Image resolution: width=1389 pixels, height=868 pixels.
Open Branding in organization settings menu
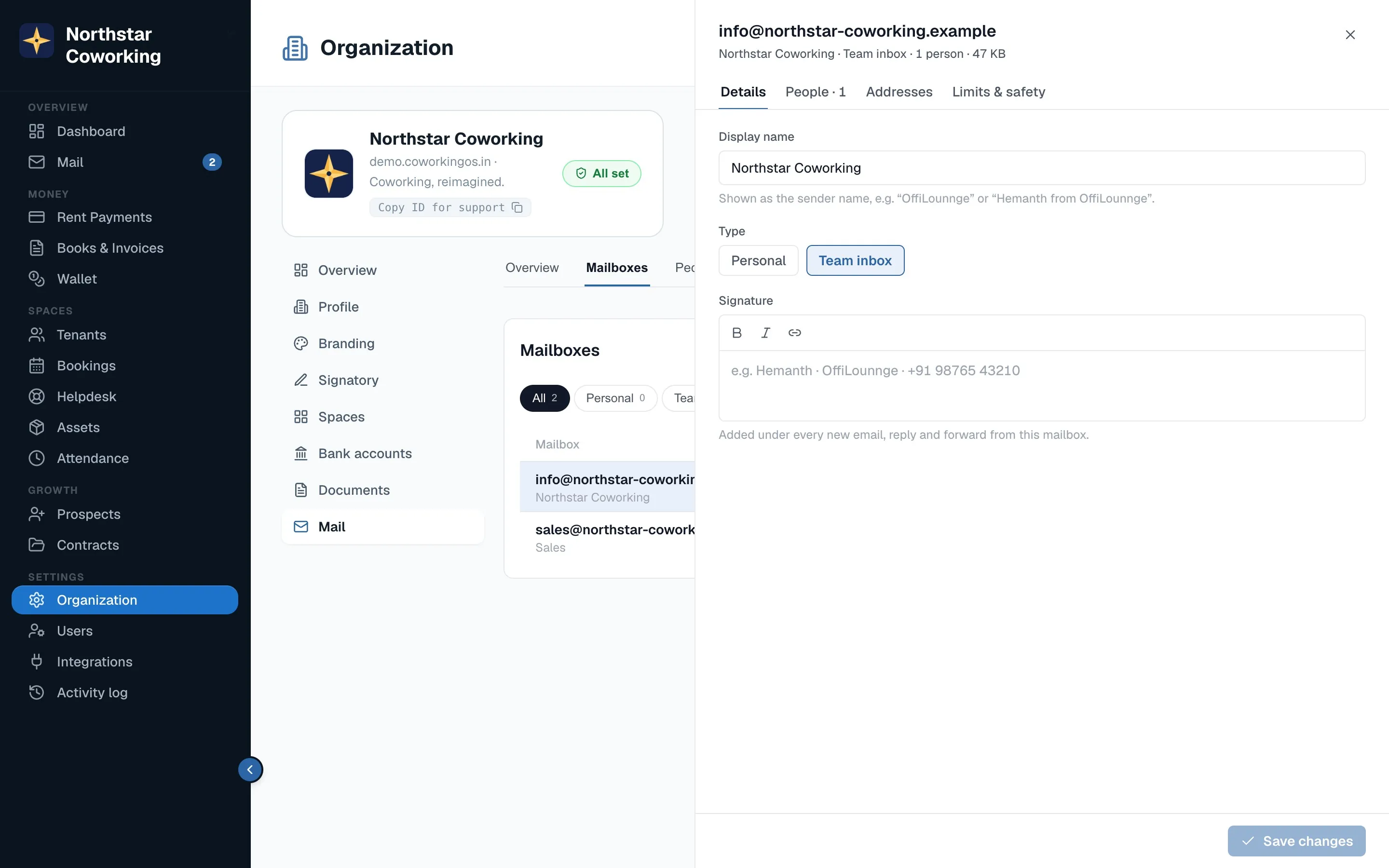pos(383,343)
